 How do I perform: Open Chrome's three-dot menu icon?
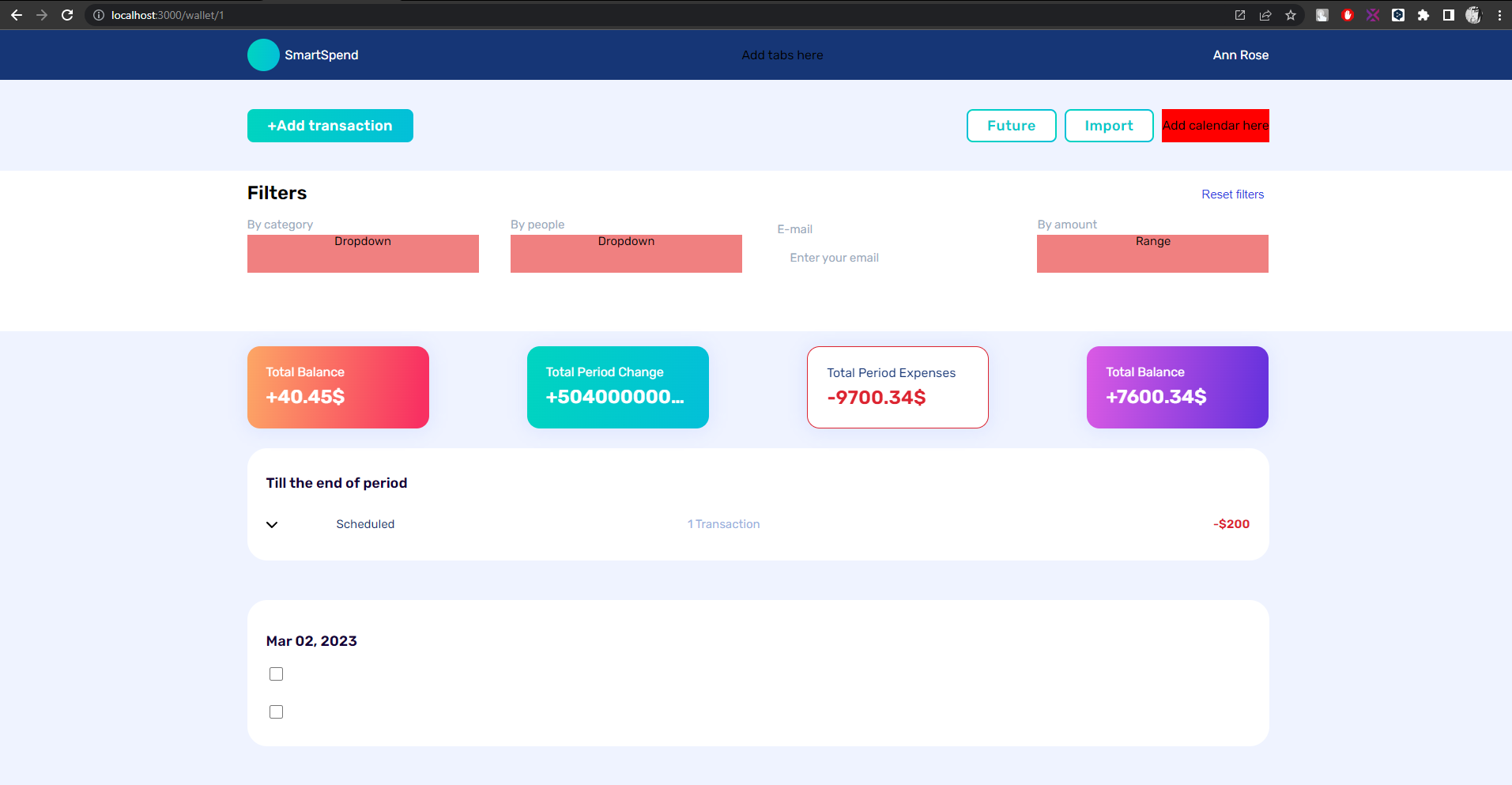click(1499, 15)
